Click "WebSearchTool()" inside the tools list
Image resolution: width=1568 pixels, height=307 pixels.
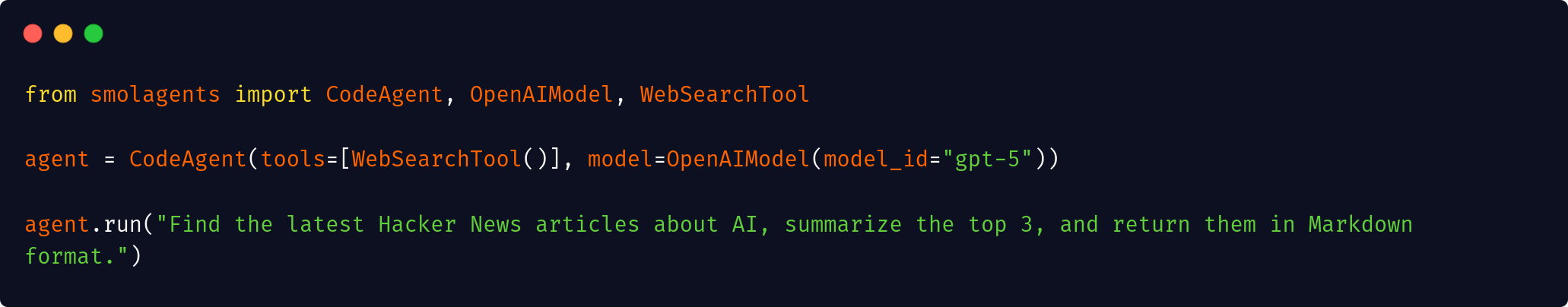tap(449, 159)
